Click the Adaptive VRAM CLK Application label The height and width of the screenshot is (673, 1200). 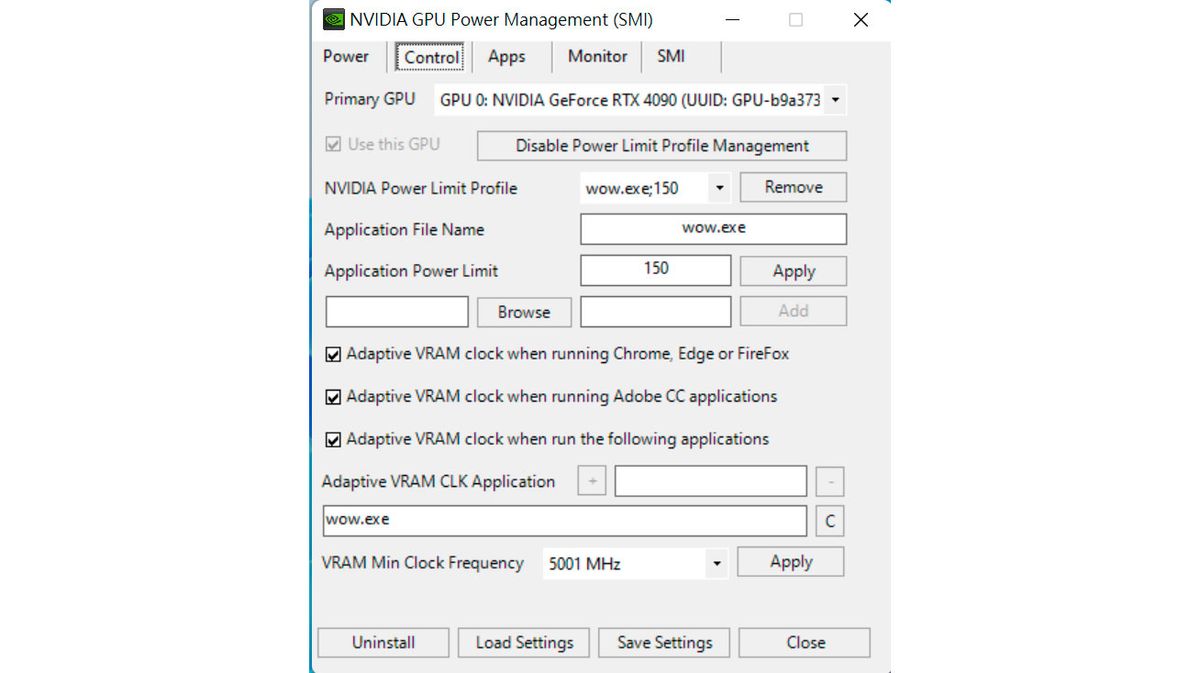point(438,482)
